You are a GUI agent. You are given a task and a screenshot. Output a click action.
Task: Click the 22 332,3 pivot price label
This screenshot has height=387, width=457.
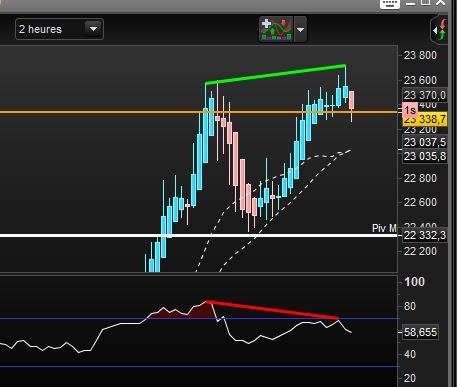pyautogui.click(x=425, y=235)
